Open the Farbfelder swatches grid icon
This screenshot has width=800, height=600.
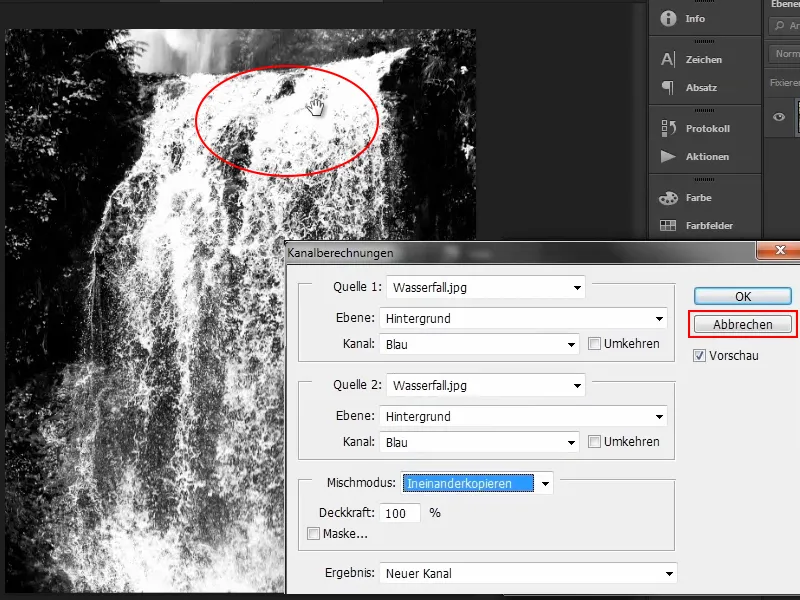point(668,225)
